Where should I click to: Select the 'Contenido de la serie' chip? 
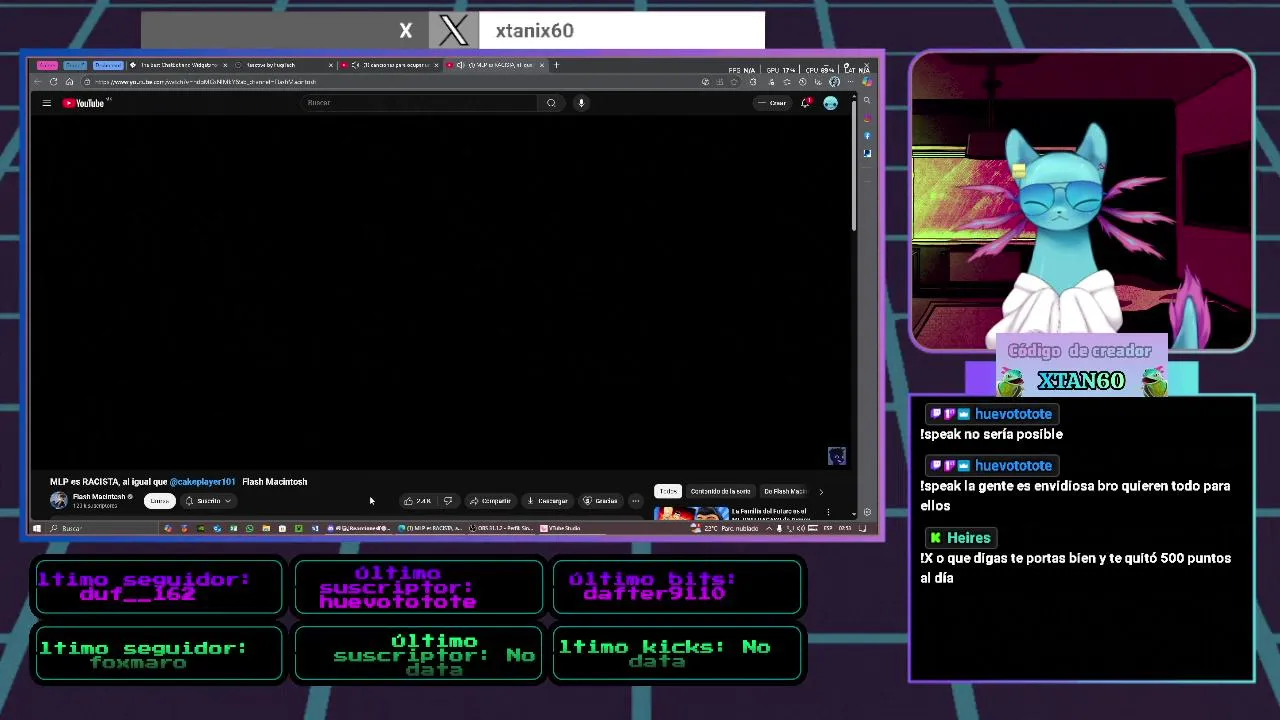click(720, 491)
